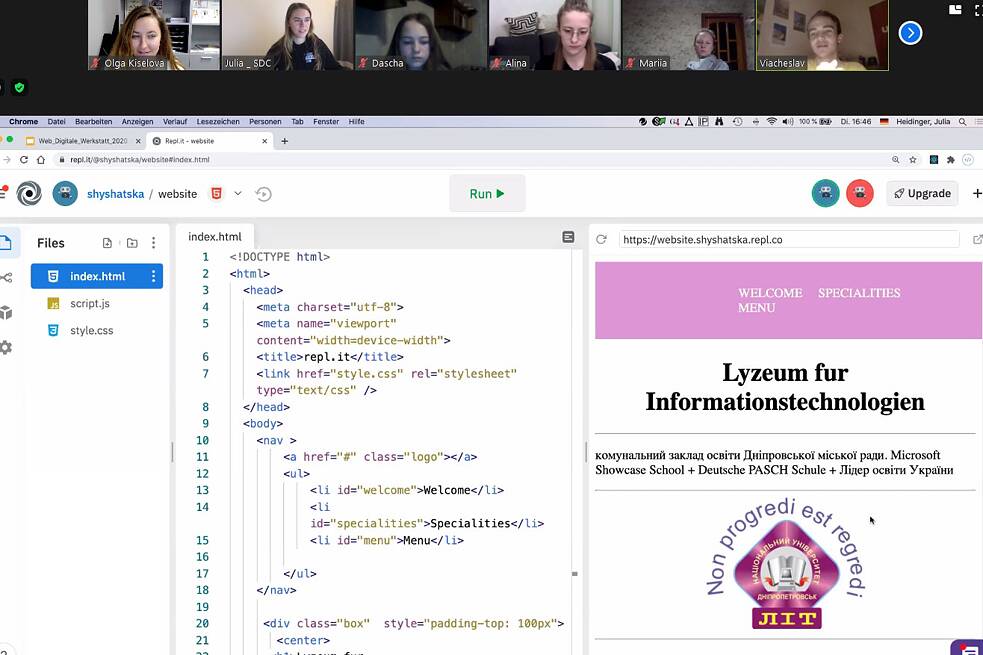Click line number 10 in the editor
Viewport: 983px width, 655px height.
(x=202, y=440)
